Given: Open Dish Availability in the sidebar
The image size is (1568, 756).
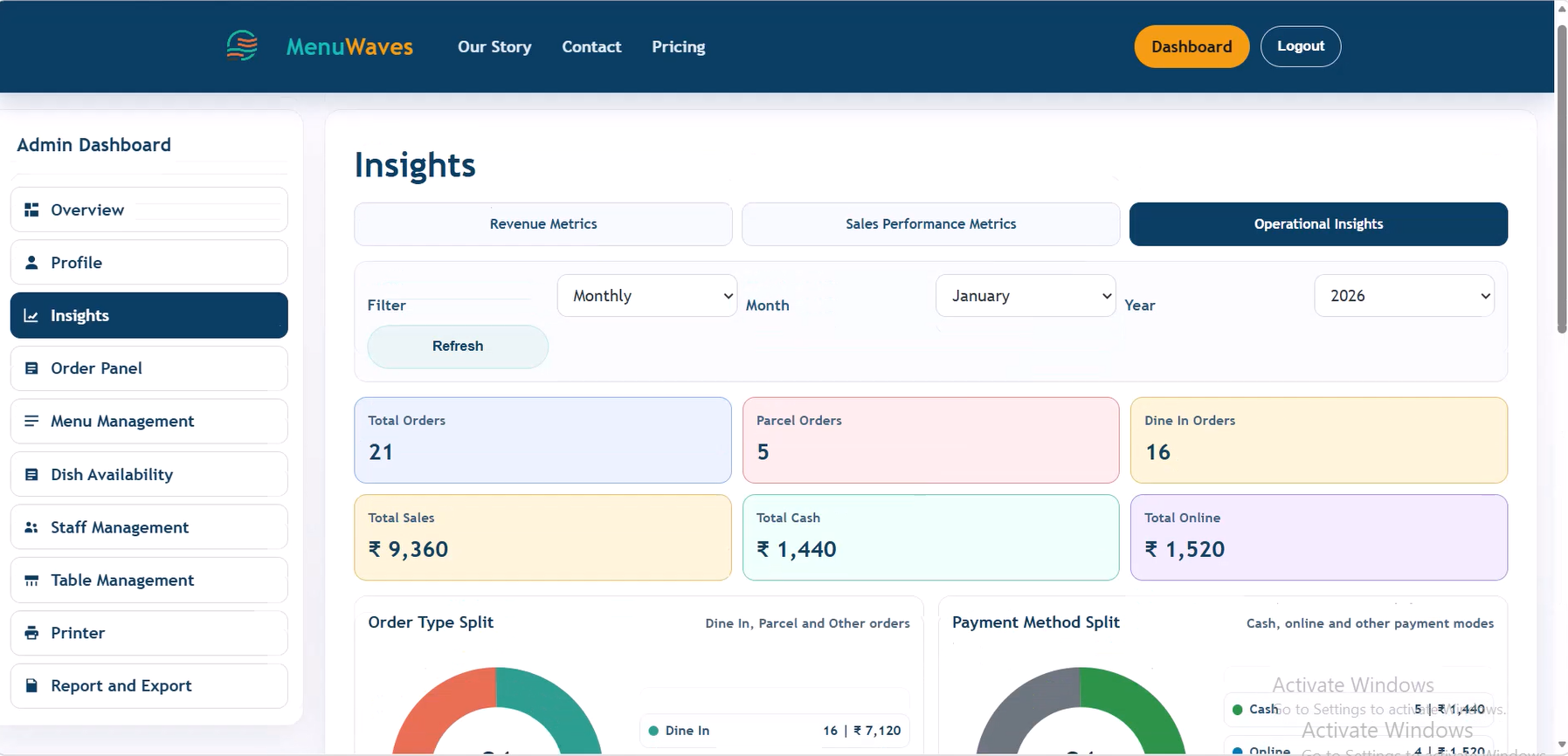Looking at the screenshot, I should pos(149,474).
